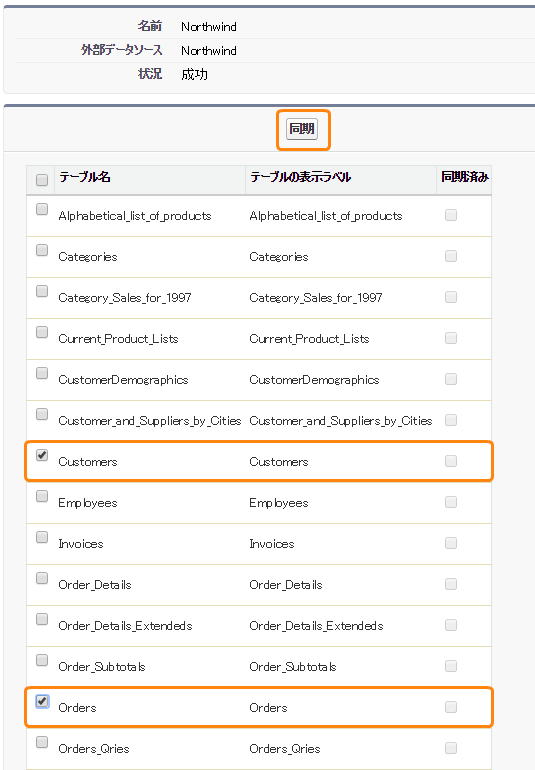Click the Employees table name text
The height and width of the screenshot is (770, 535).
[x=88, y=503]
